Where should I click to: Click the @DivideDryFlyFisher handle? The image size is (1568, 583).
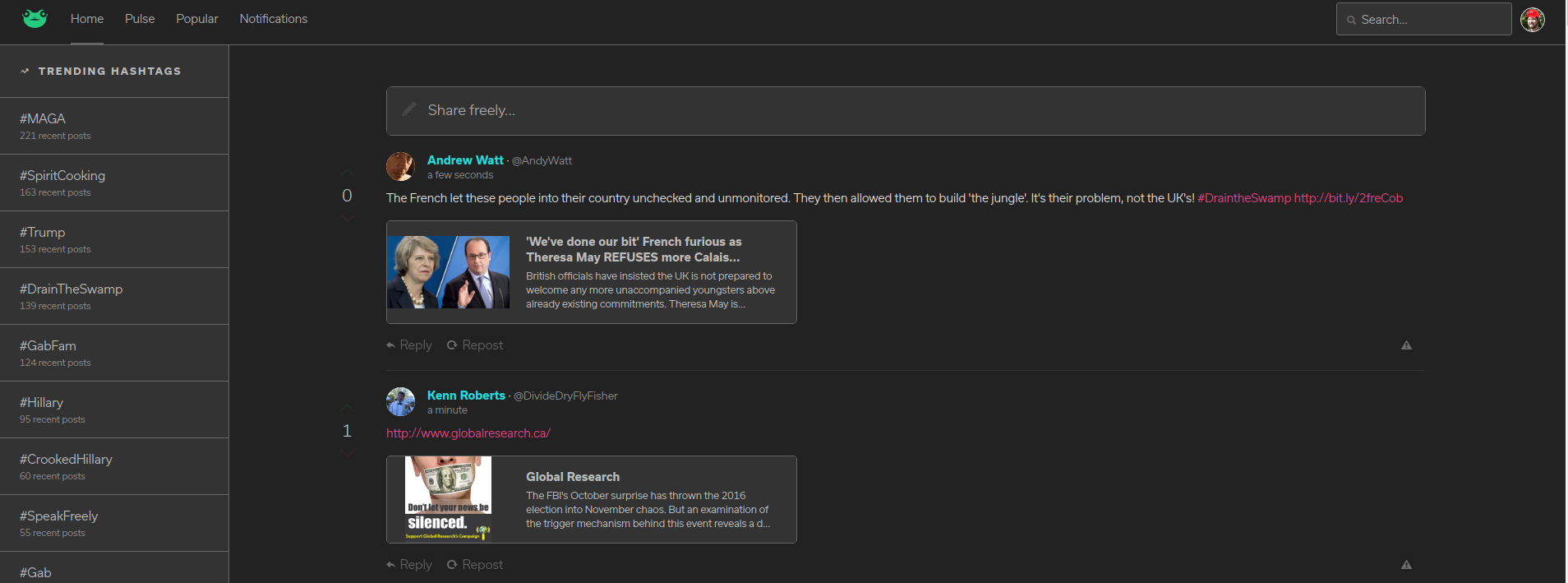click(x=565, y=396)
